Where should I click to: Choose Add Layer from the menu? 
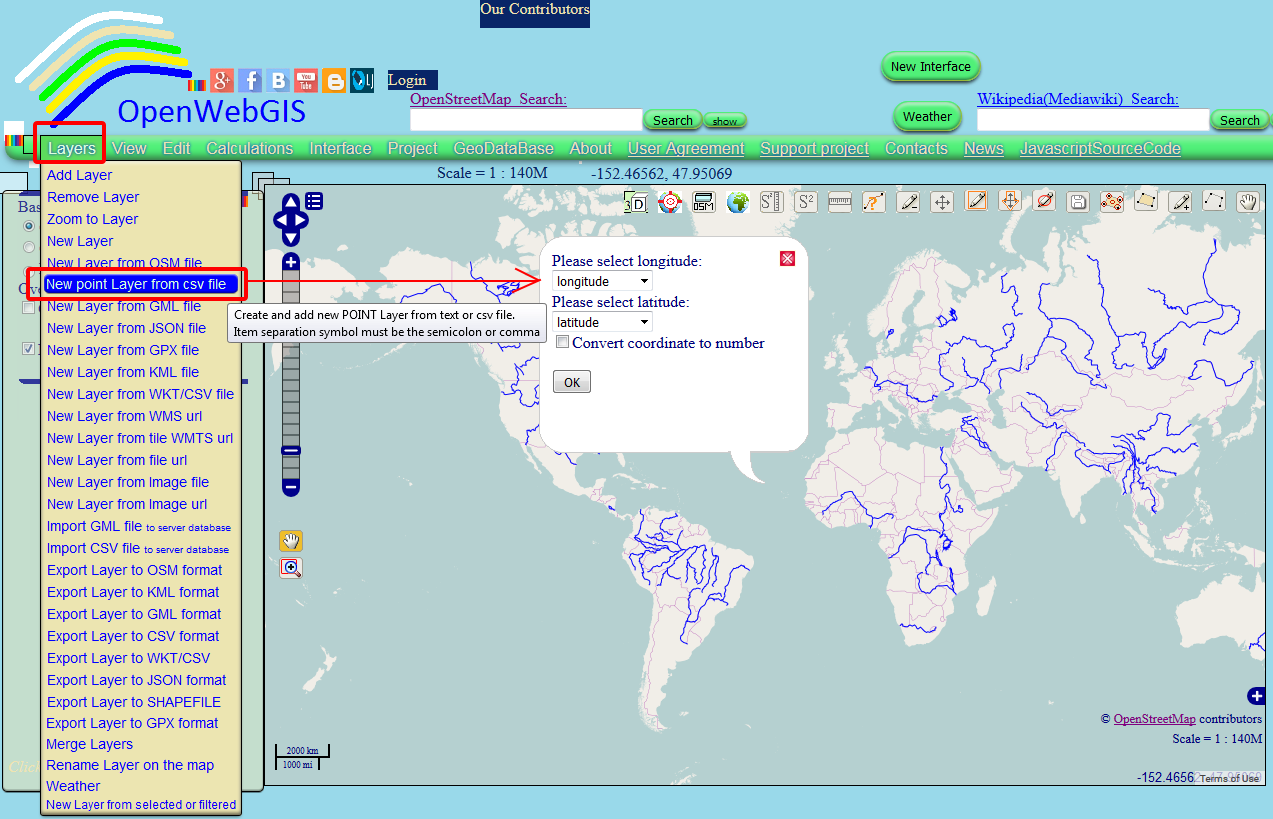pos(80,175)
